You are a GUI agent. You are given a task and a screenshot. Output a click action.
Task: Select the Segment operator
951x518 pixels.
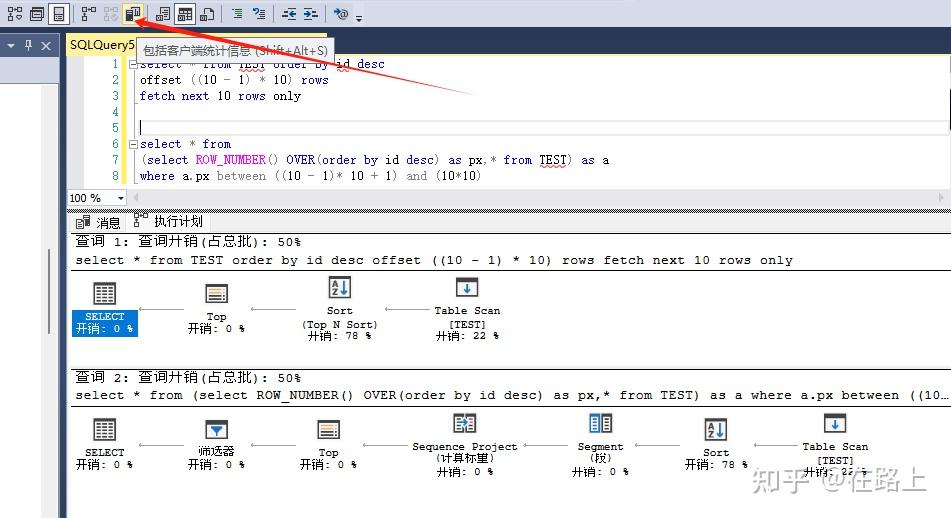tap(600, 445)
